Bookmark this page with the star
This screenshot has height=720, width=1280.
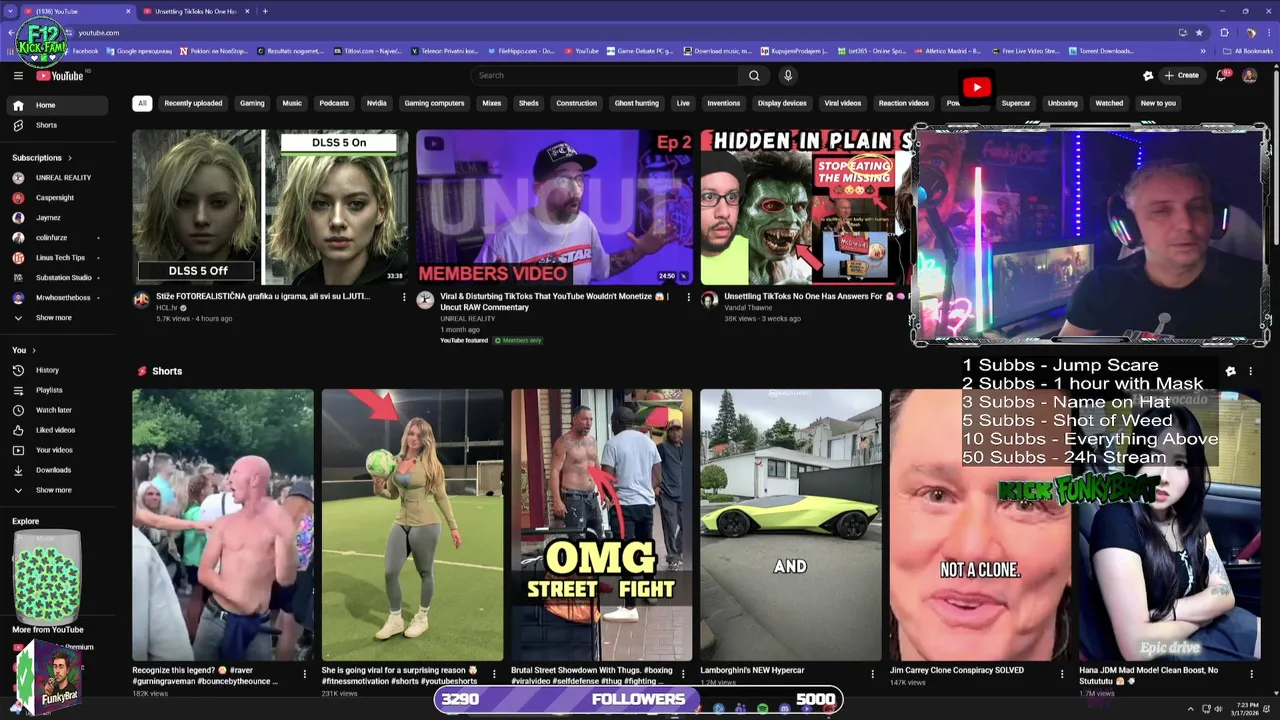pyautogui.click(x=1199, y=32)
